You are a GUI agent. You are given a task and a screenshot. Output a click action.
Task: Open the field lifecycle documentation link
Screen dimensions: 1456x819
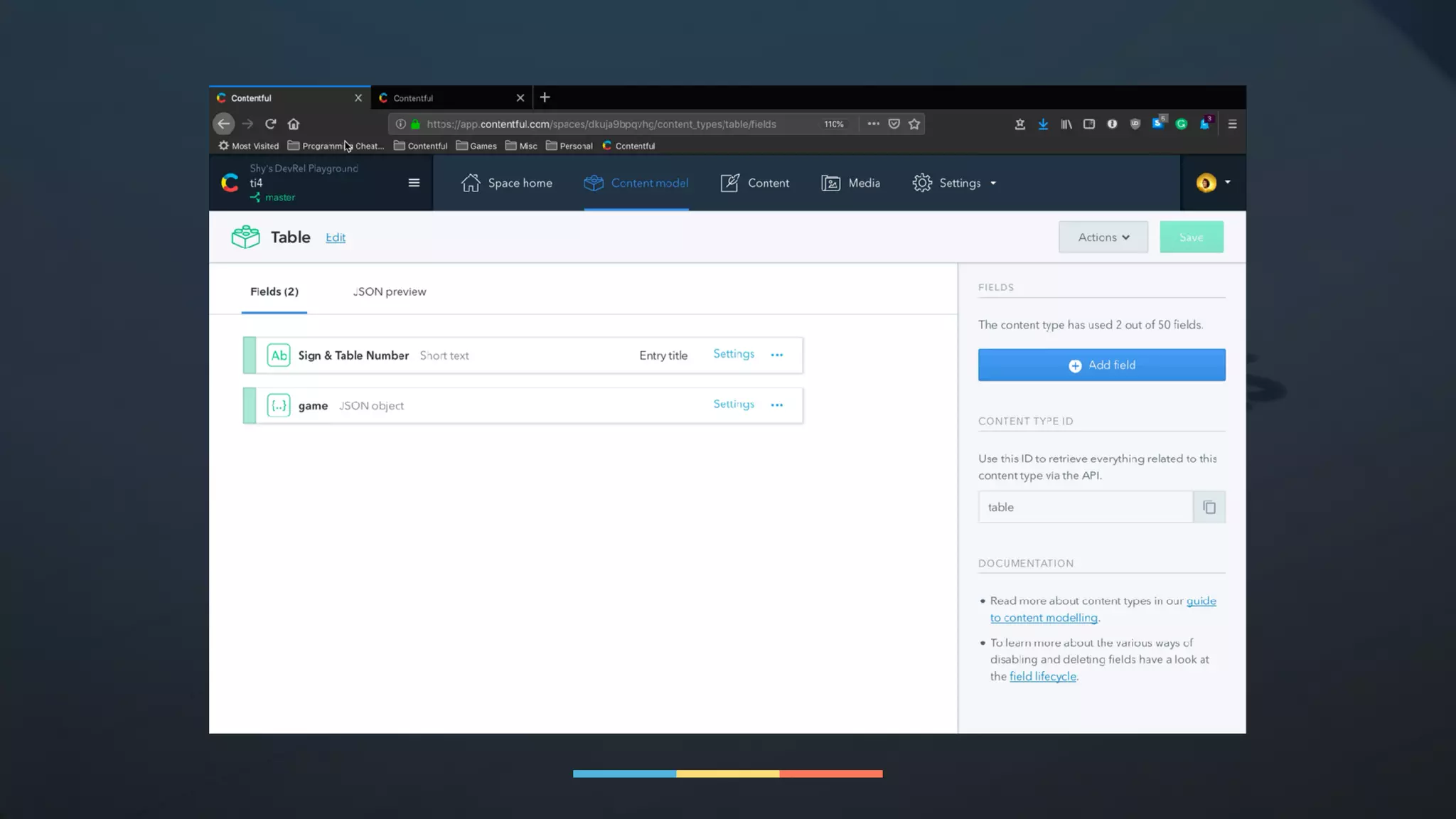click(x=1042, y=676)
